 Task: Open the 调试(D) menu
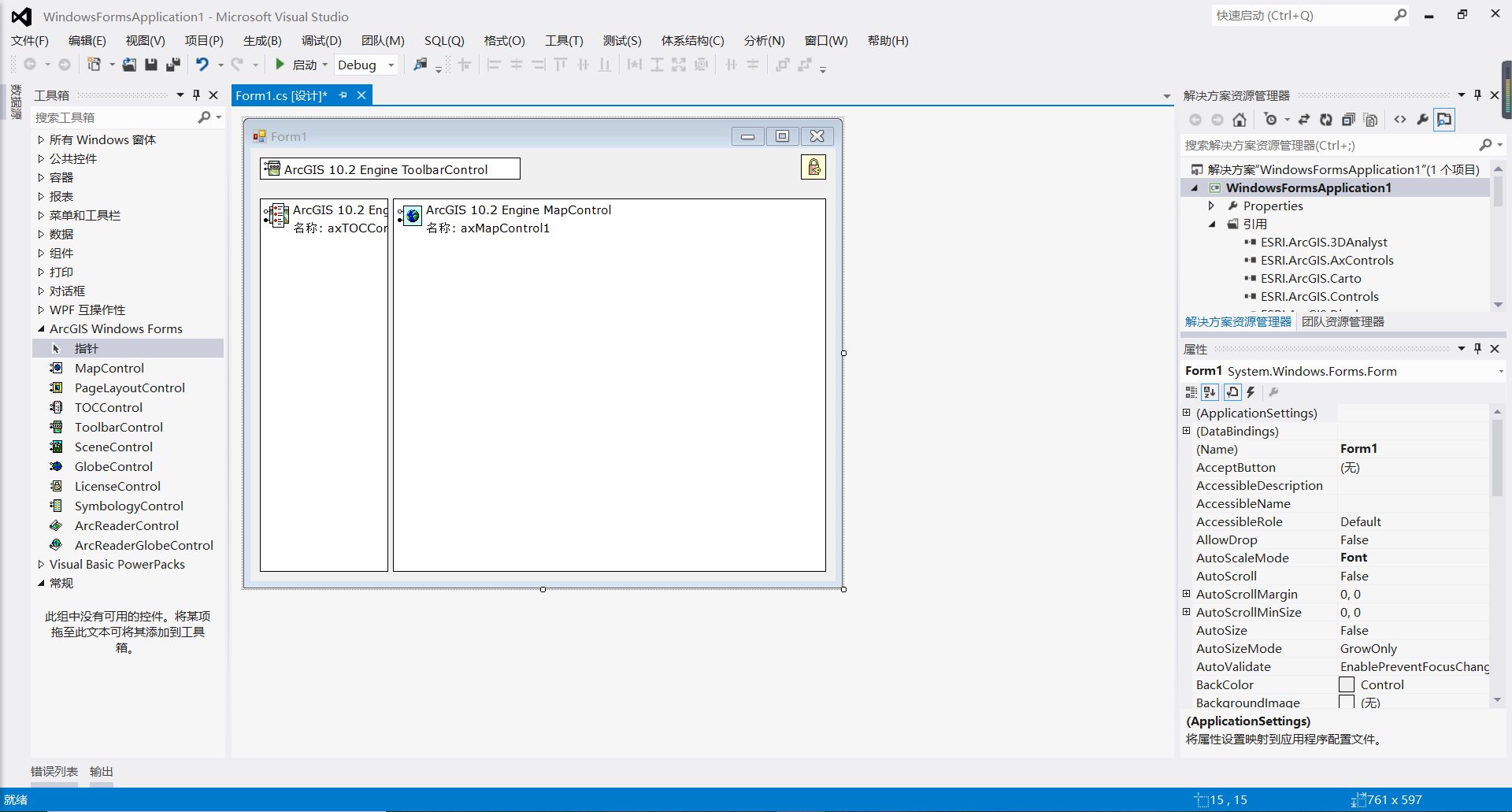(320, 40)
